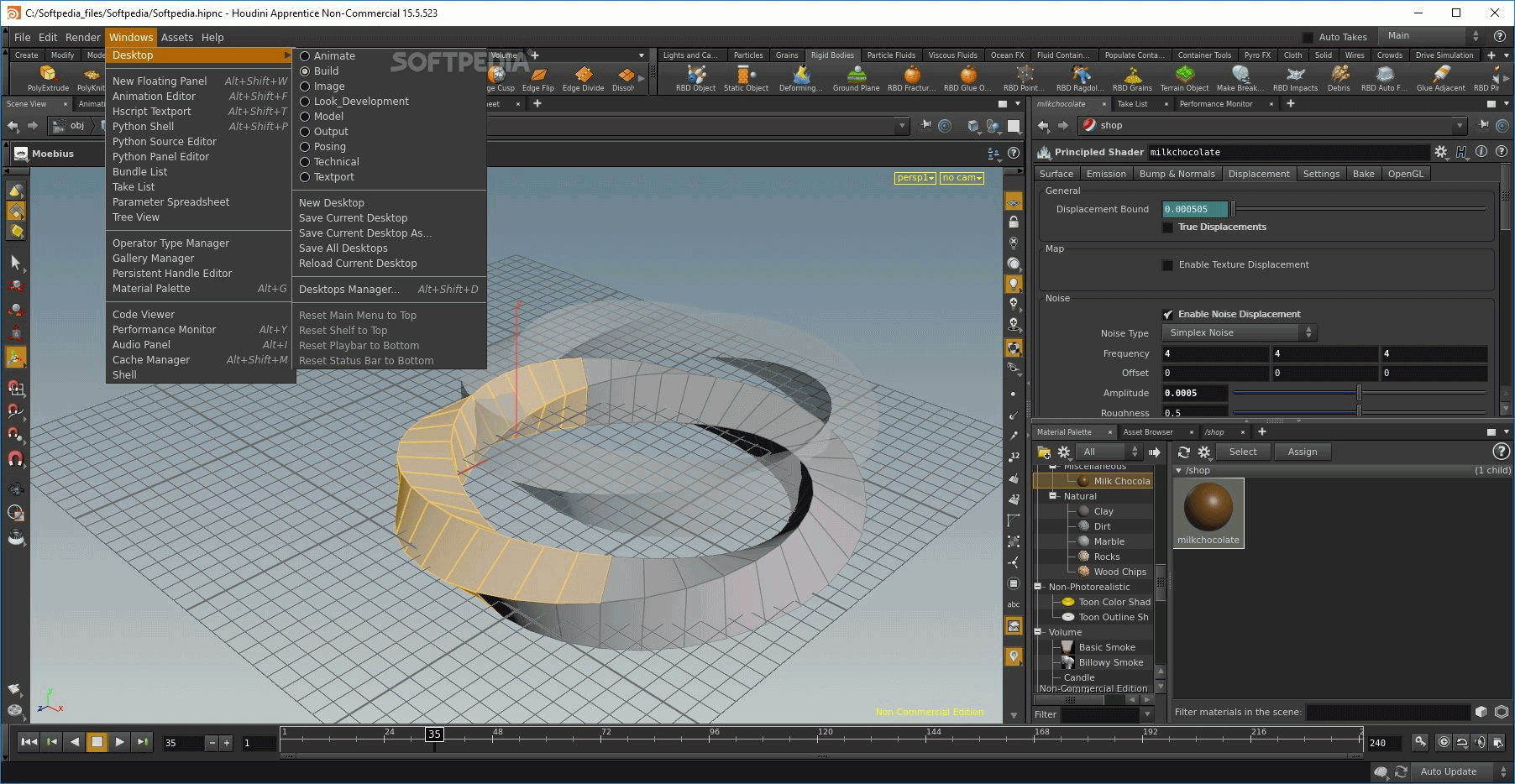Open the persp1 viewport menu
Image resolution: width=1515 pixels, height=784 pixels.
tap(915, 178)
